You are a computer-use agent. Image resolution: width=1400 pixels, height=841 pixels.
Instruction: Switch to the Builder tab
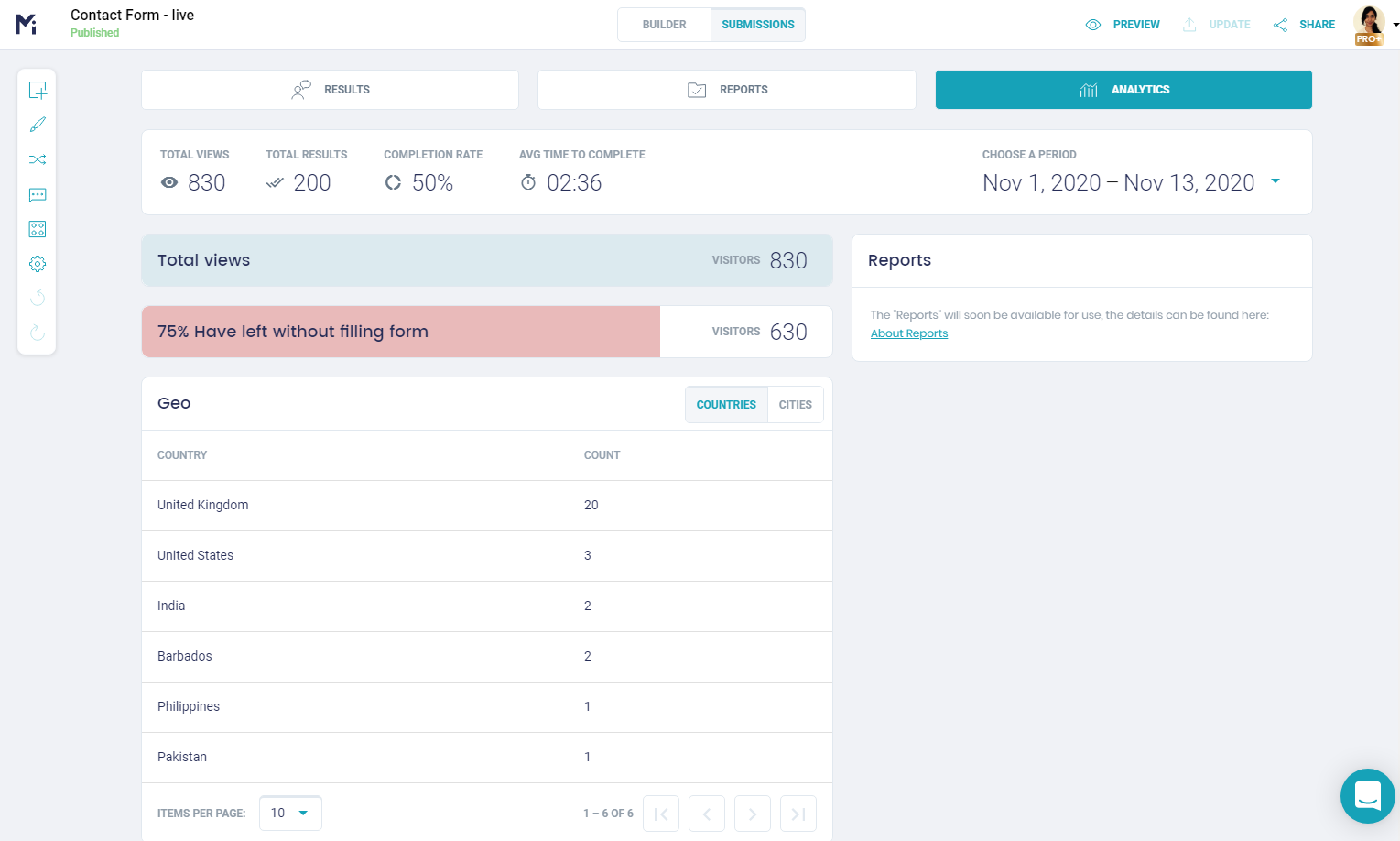click(665, 25)
